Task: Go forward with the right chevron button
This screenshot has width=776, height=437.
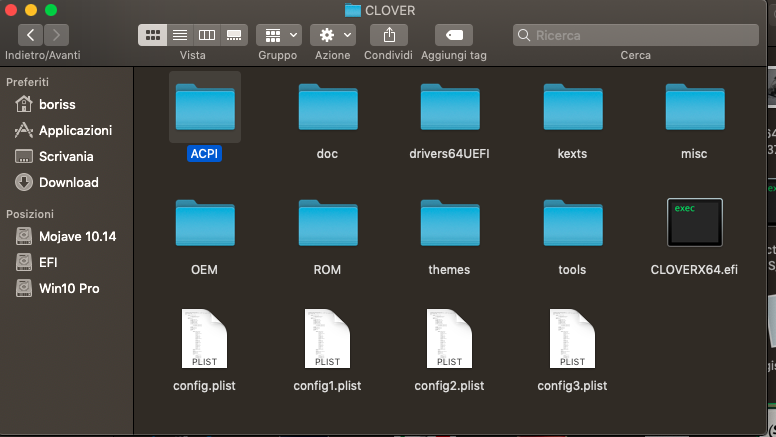Action: 56,35
